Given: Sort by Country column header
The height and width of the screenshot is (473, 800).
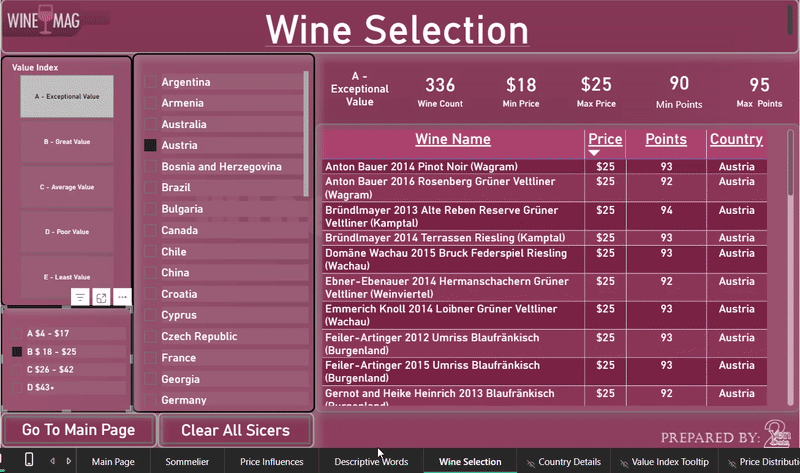Looking at the screenshot, I should (x=736, y=139).
